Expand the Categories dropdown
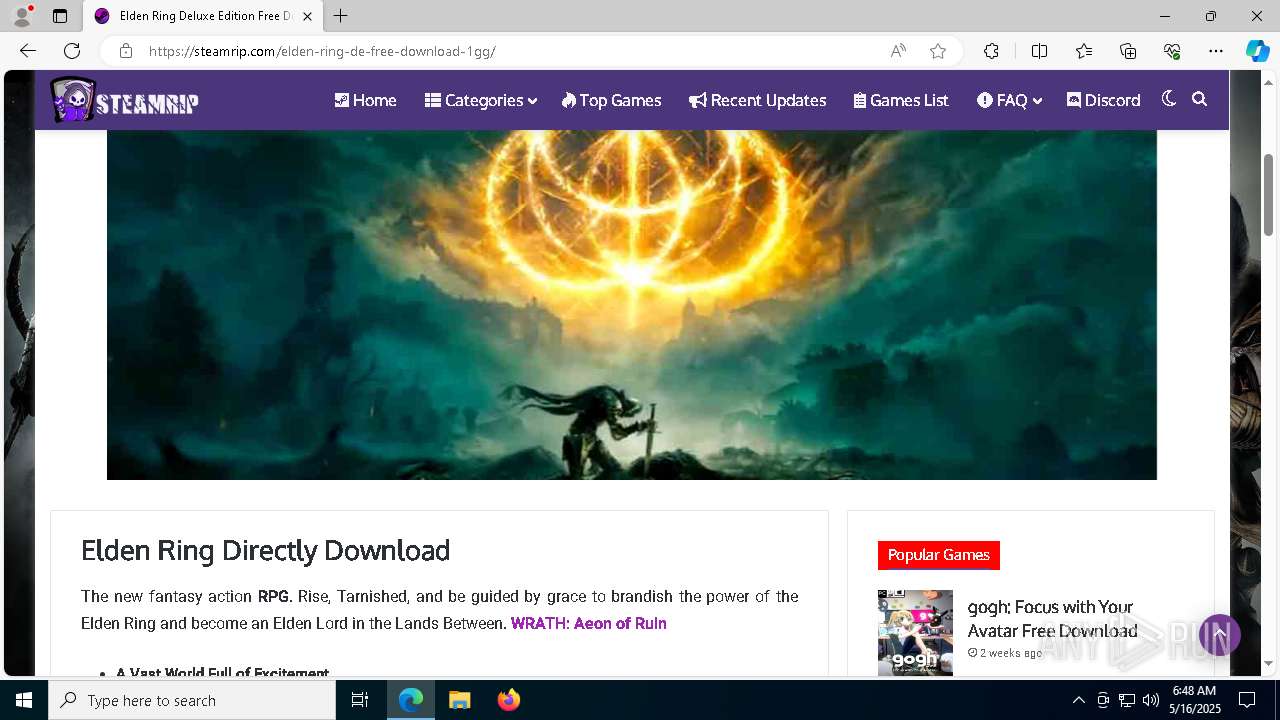Image resolution: width=1280 pixels, height=720 pixels. pos(481,100)
